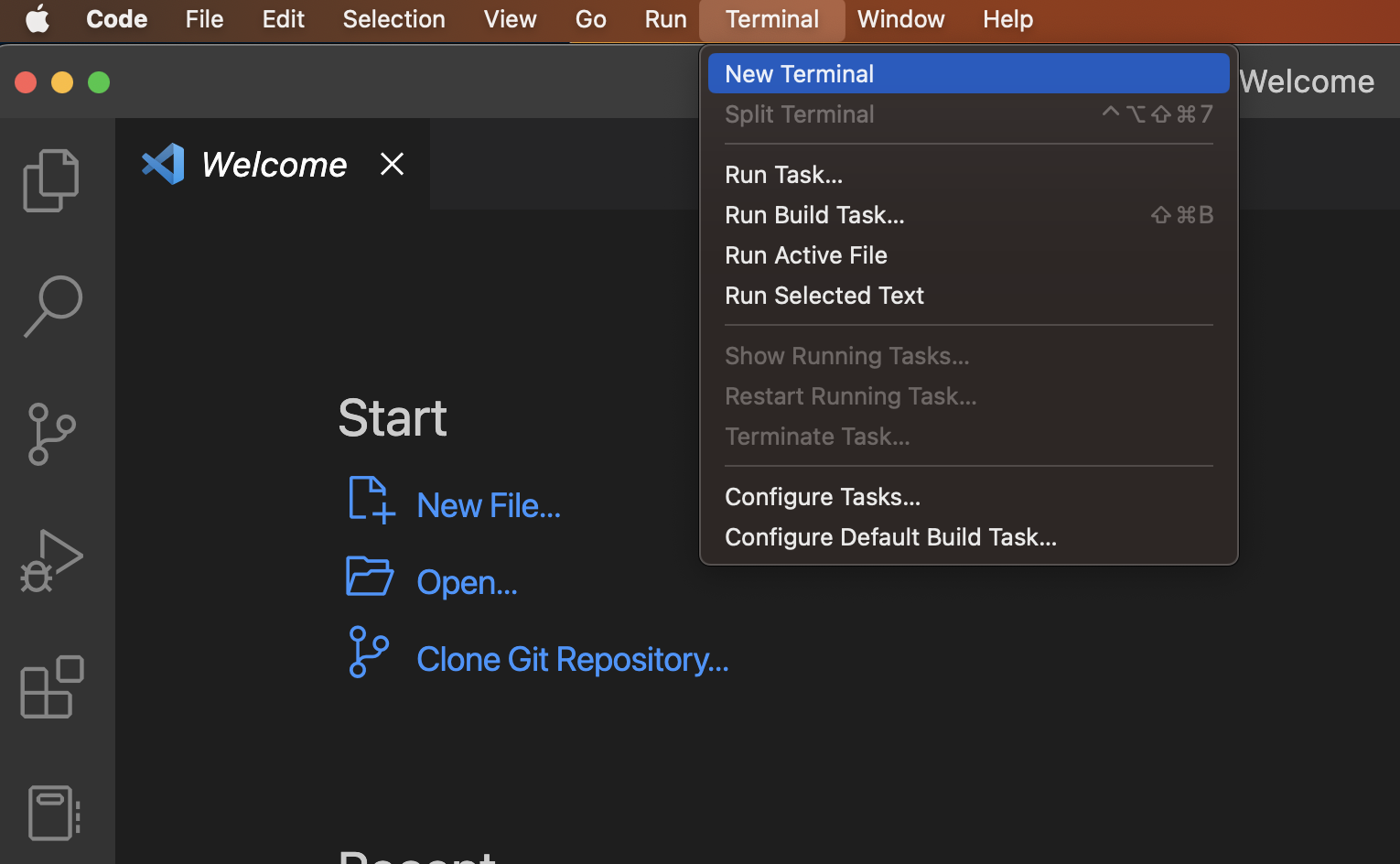Open the Code application menu
The height and width of the screenshot is (864, 1400).
(x=116, y=18)
